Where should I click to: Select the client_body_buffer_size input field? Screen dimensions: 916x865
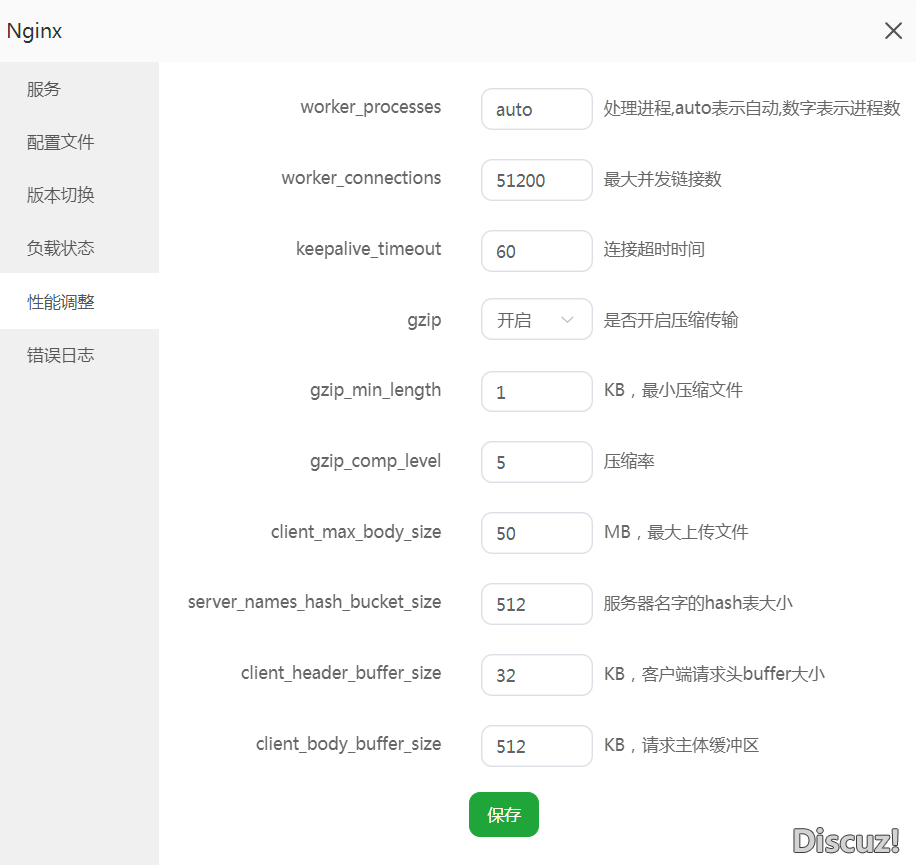pyautogui.click(x=536, y=746)
